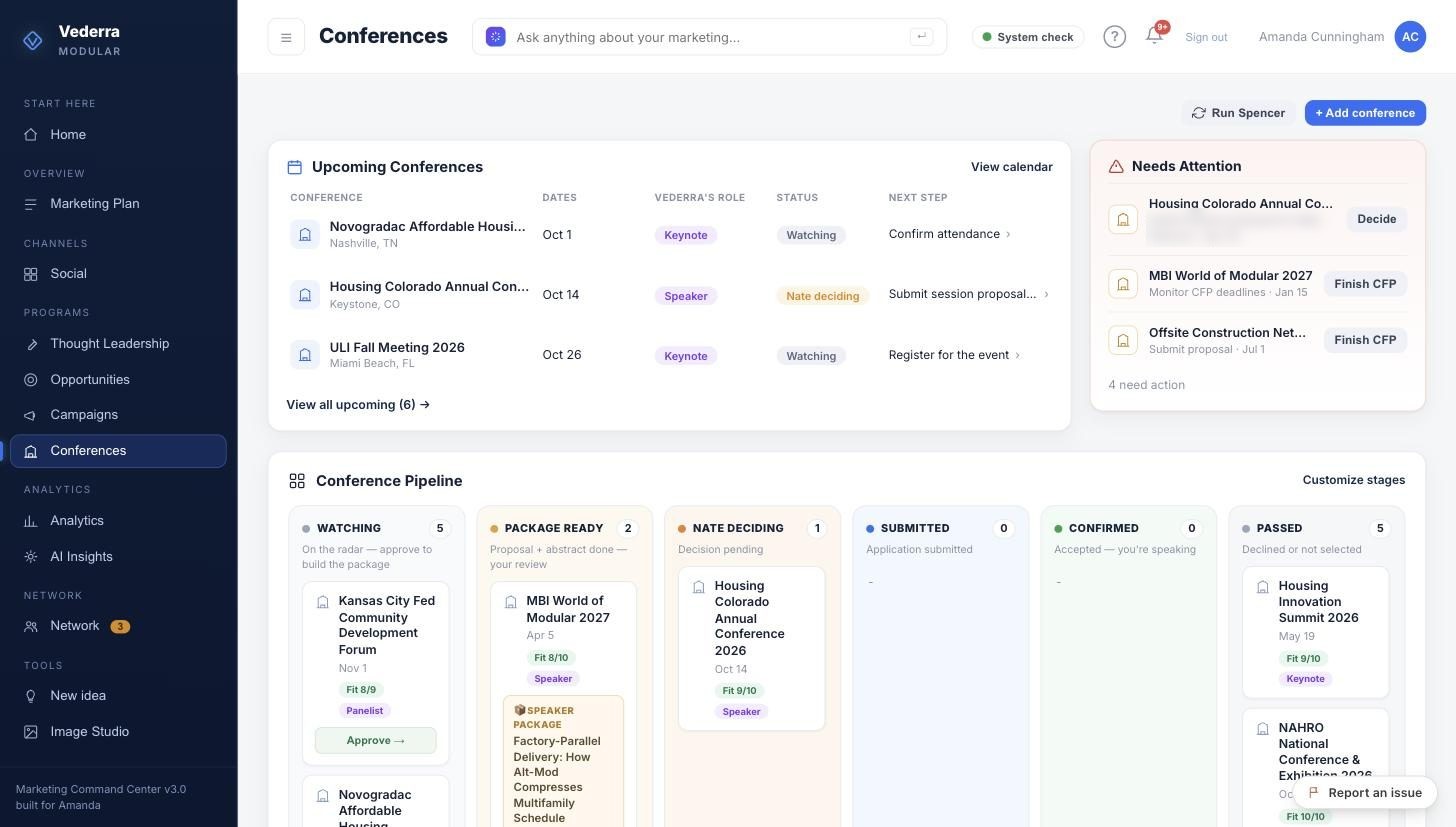Click the Upcoming Conferences calendar icon
Image resolution: width=1456 pixels, height=827 pixels.
(x=295, y=167)
